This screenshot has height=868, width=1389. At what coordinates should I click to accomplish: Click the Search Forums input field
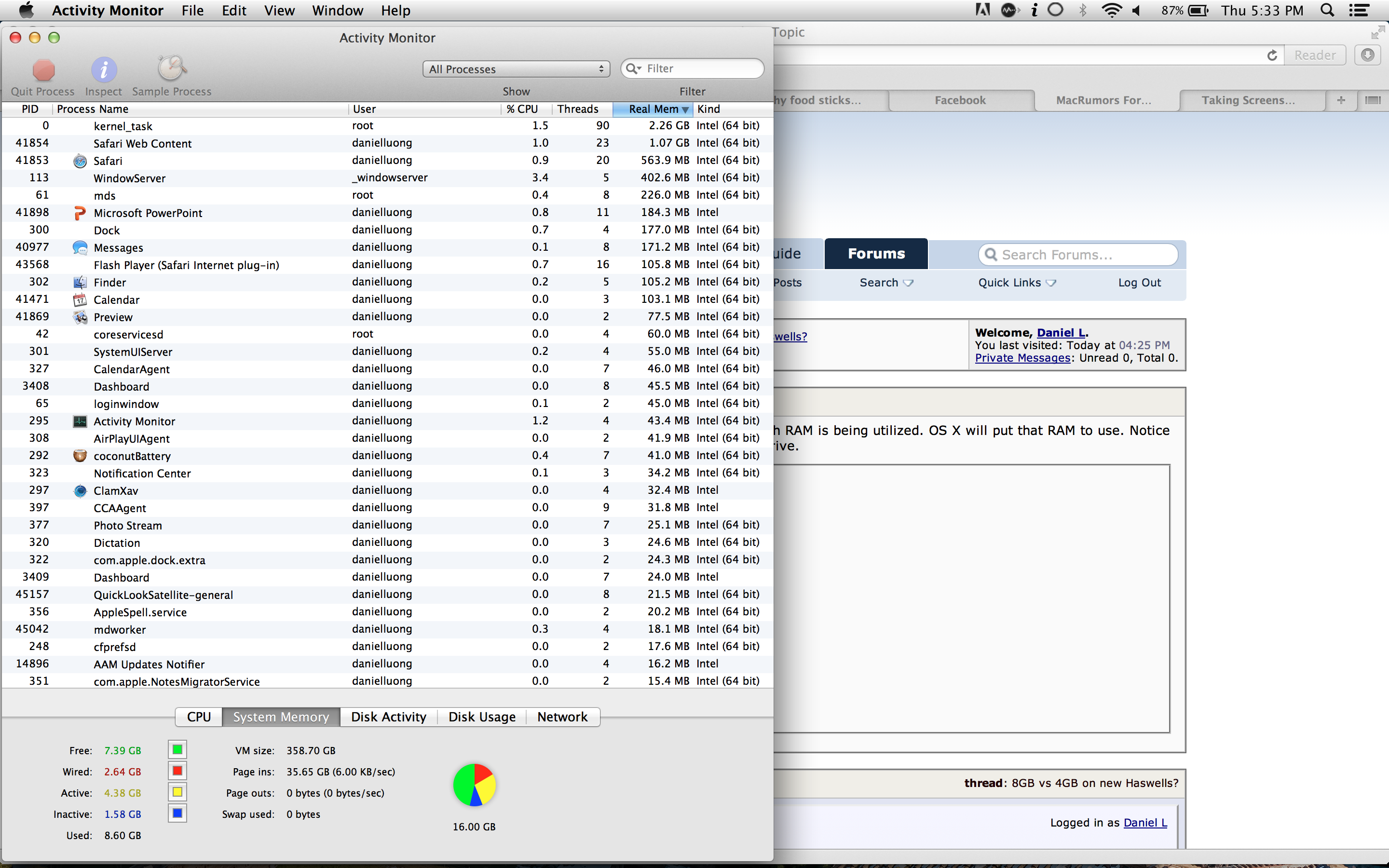point(1078,255)
